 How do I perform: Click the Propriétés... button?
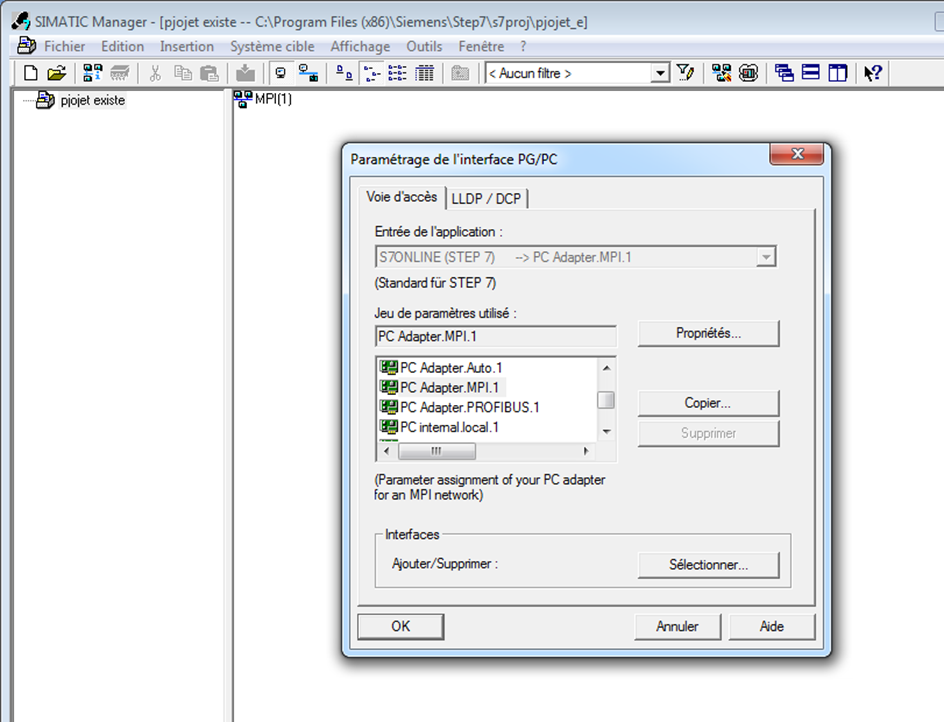708,333
